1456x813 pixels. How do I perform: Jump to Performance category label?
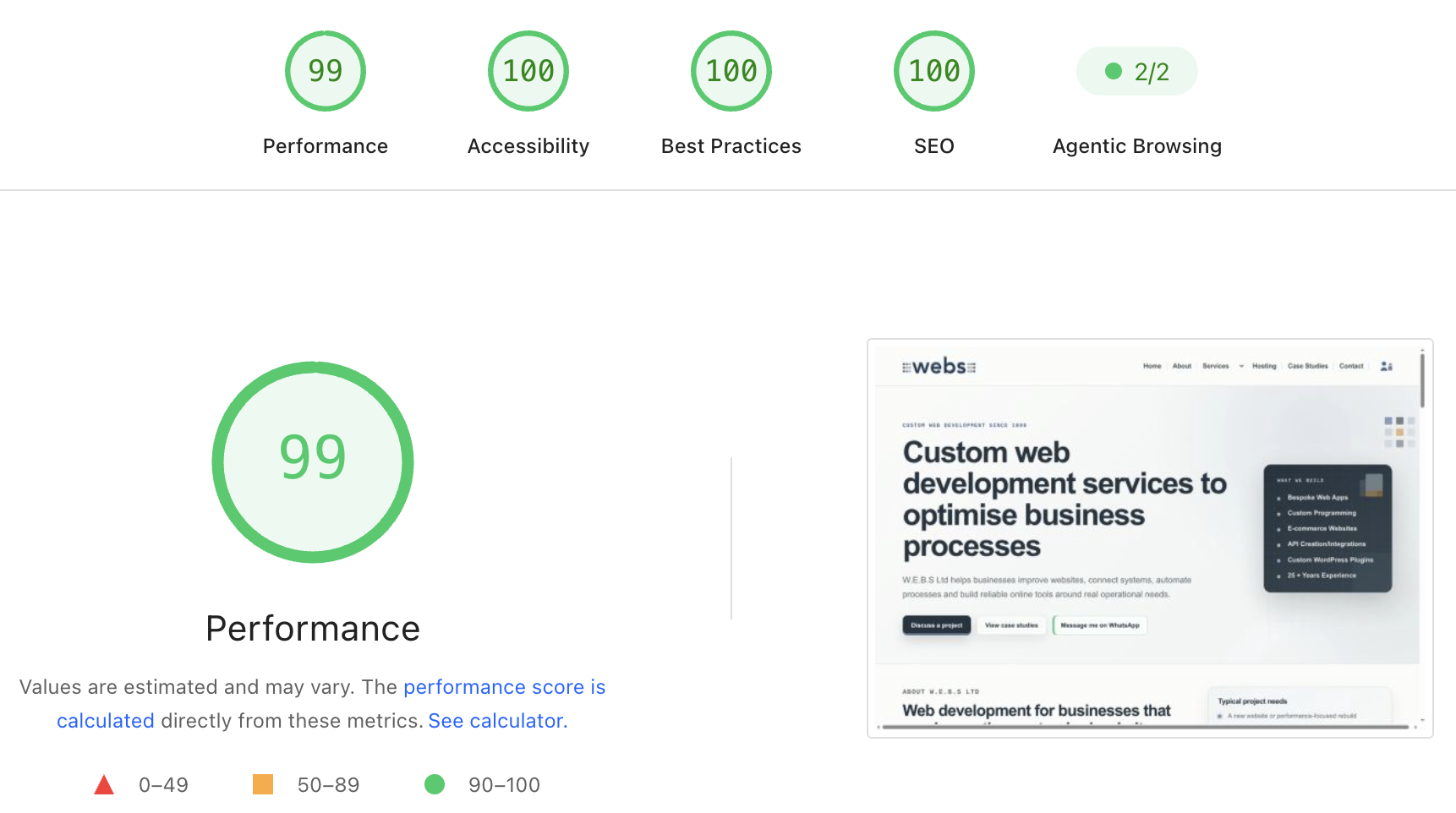pos(326,146)
